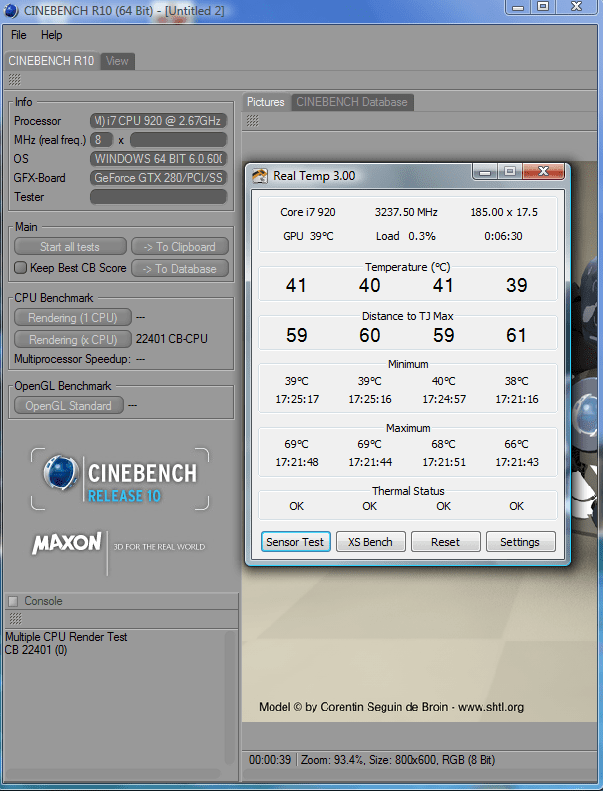Copy results with To Clipboard button

click(x=180, y=247)
